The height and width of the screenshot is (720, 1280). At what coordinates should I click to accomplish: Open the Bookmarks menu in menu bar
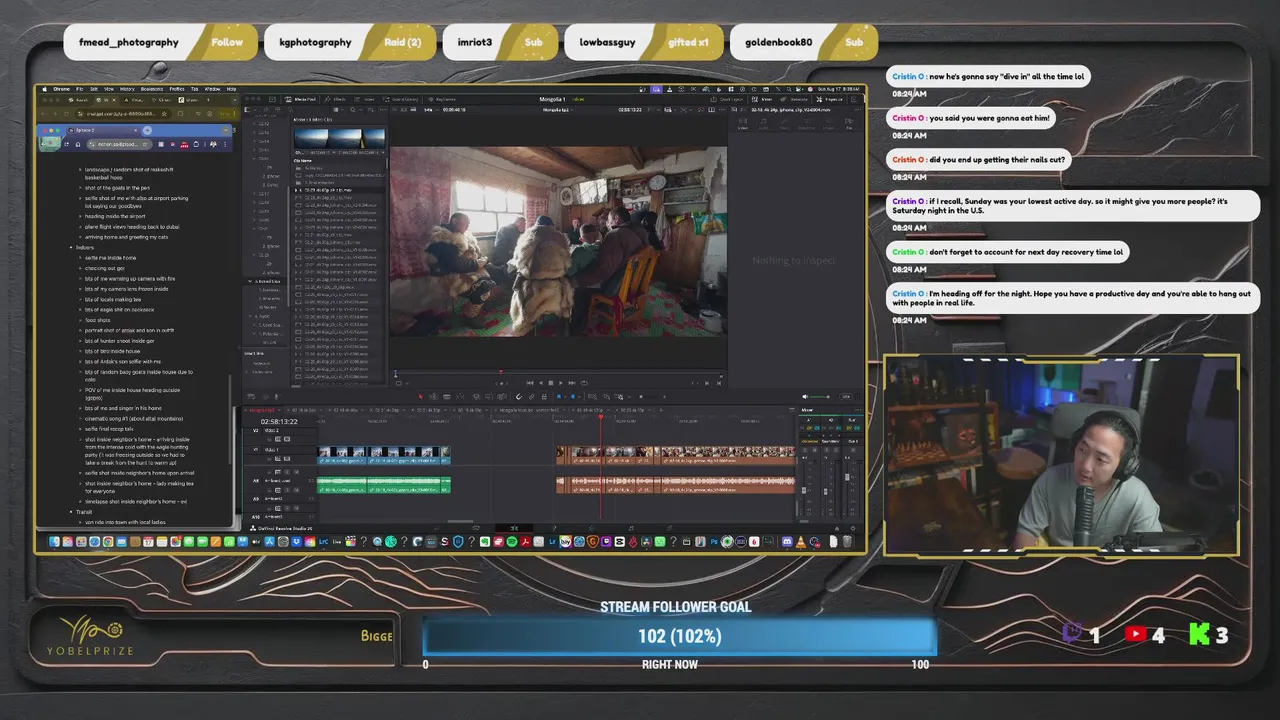[x=152, y=89]
